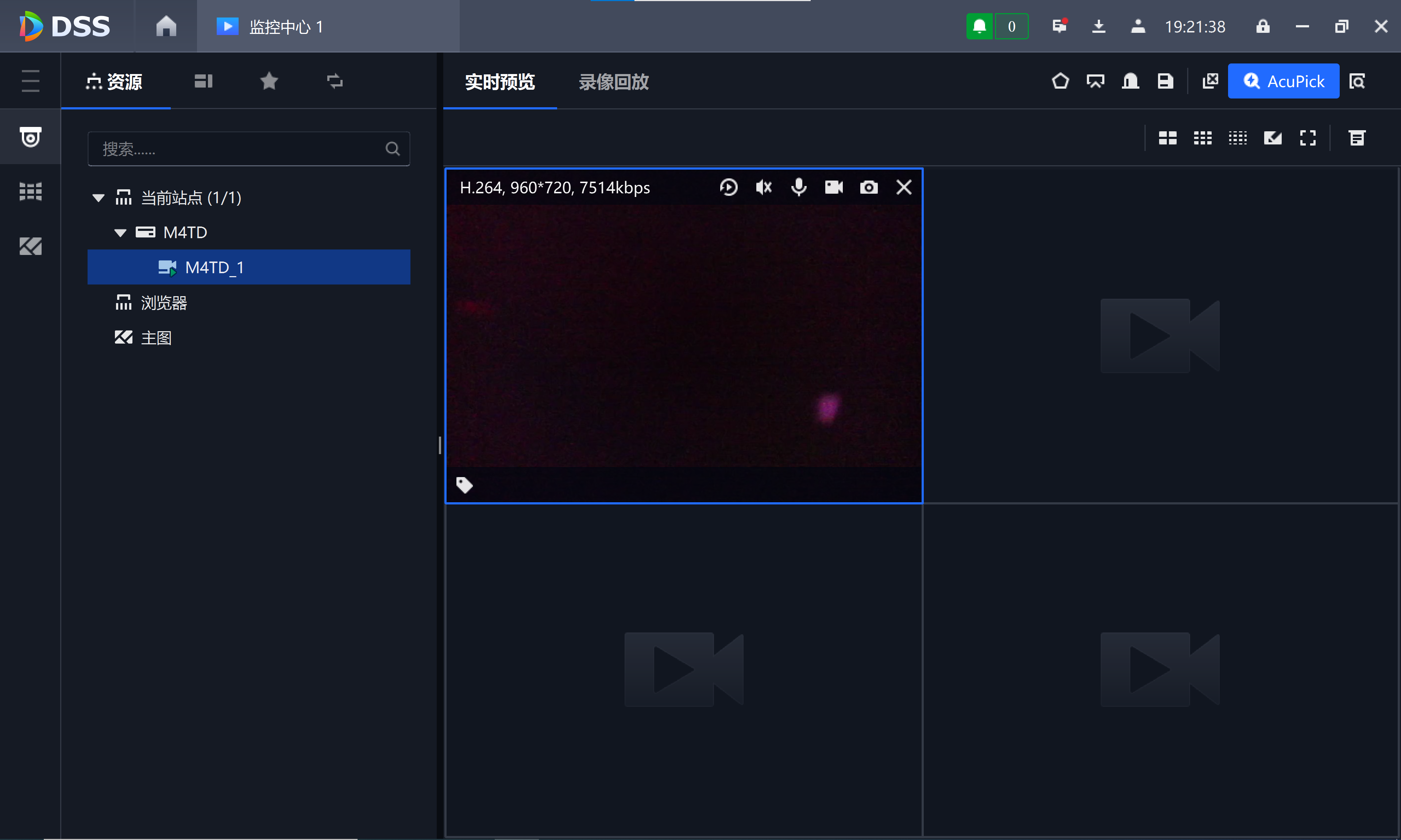1401x840 pixels.
Task: Click the magnifier search icon in the field
Action: tap(392, 149)
